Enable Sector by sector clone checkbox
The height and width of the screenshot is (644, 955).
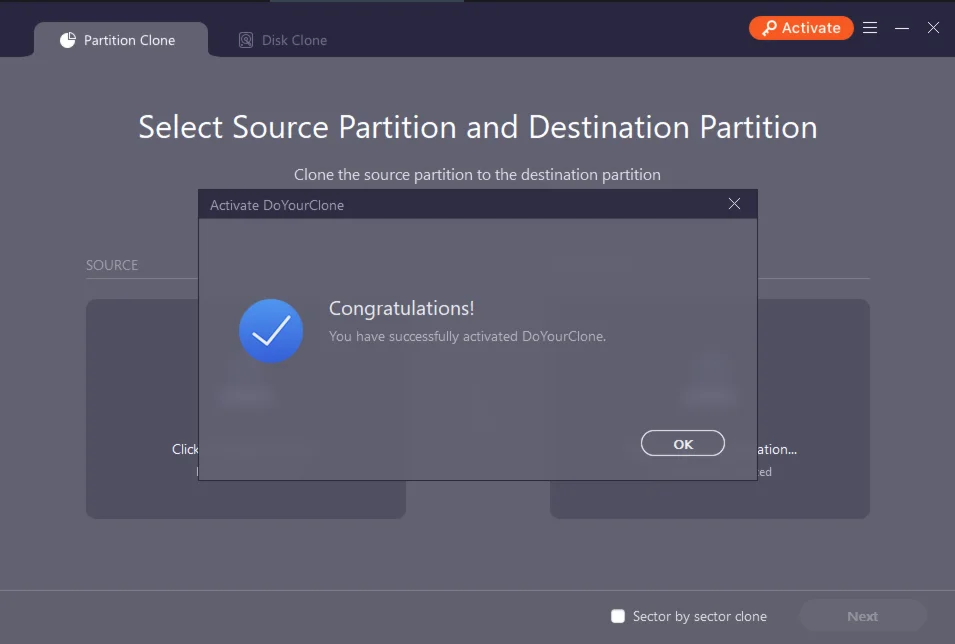point(618,616)
